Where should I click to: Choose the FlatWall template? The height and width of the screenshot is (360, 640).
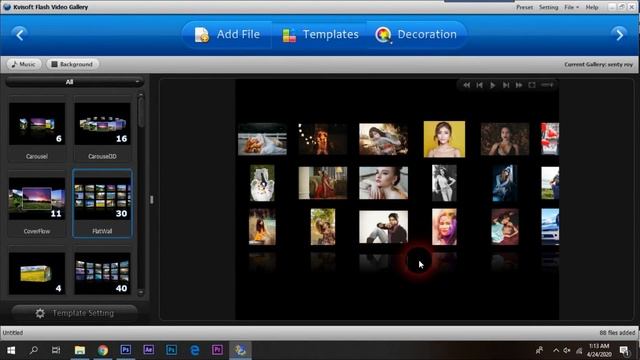pos(102,204)
